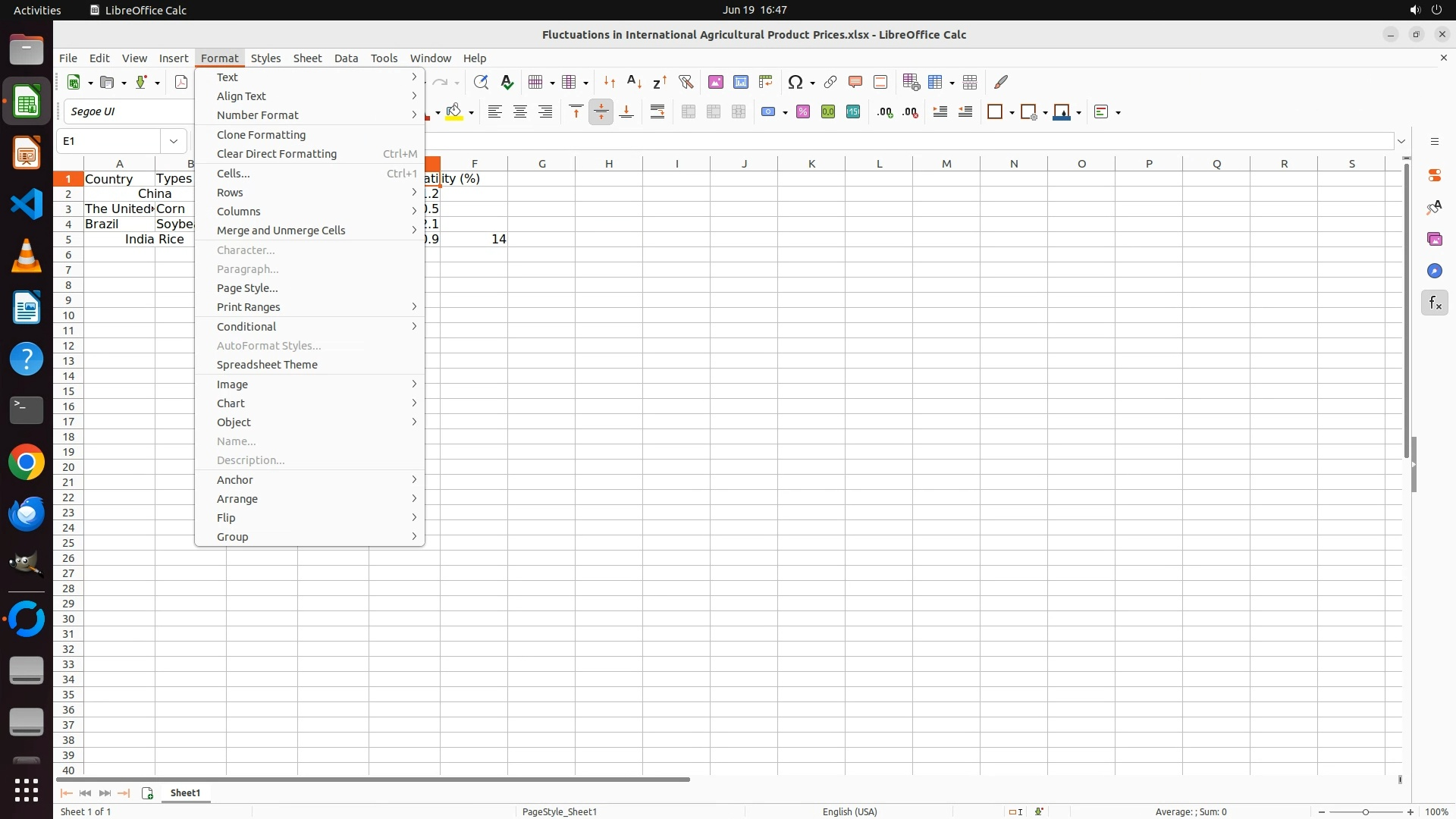Toggle Wrap Text button
Screen dimensions: 1456x819
tap(657, 112)
